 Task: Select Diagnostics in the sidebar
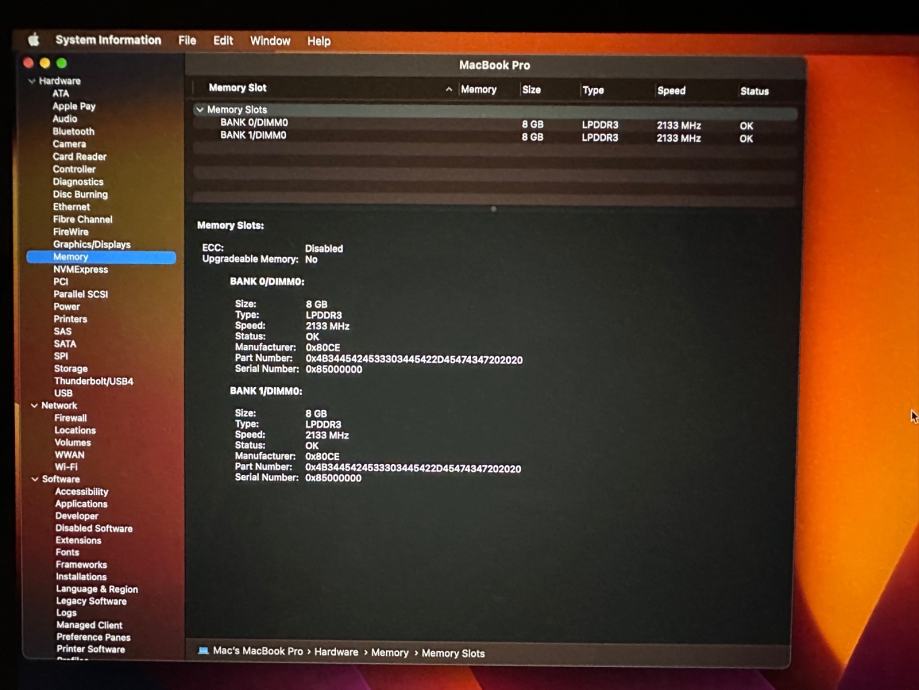78,182
